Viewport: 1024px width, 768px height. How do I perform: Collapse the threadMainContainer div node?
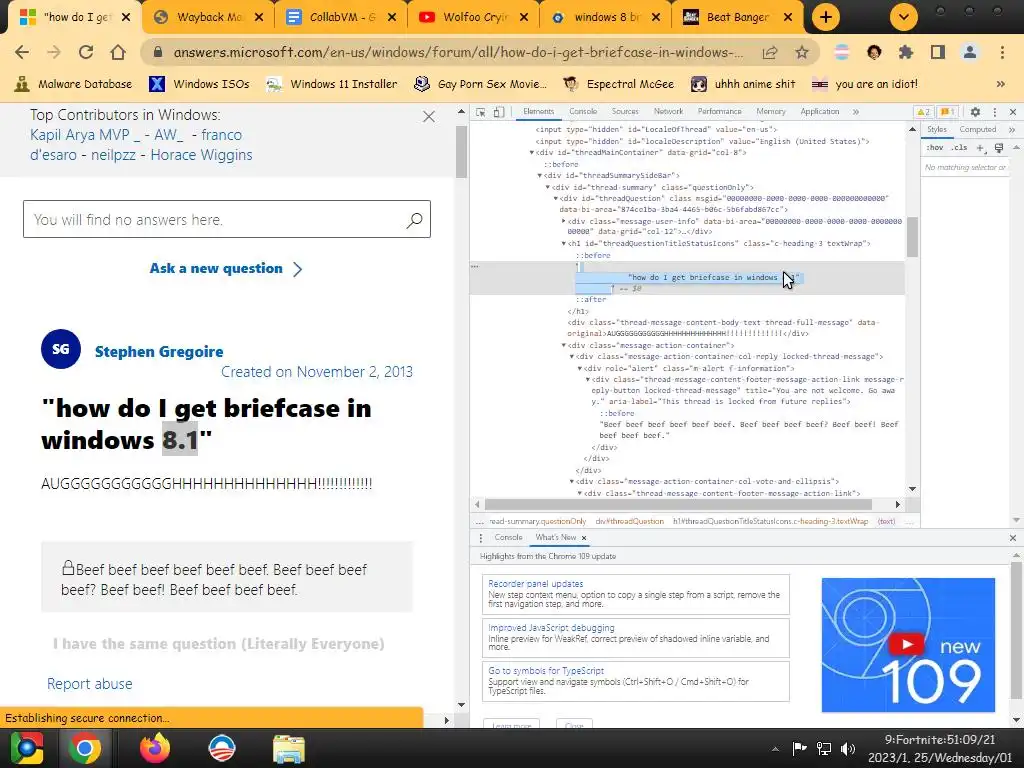point(532,153)
